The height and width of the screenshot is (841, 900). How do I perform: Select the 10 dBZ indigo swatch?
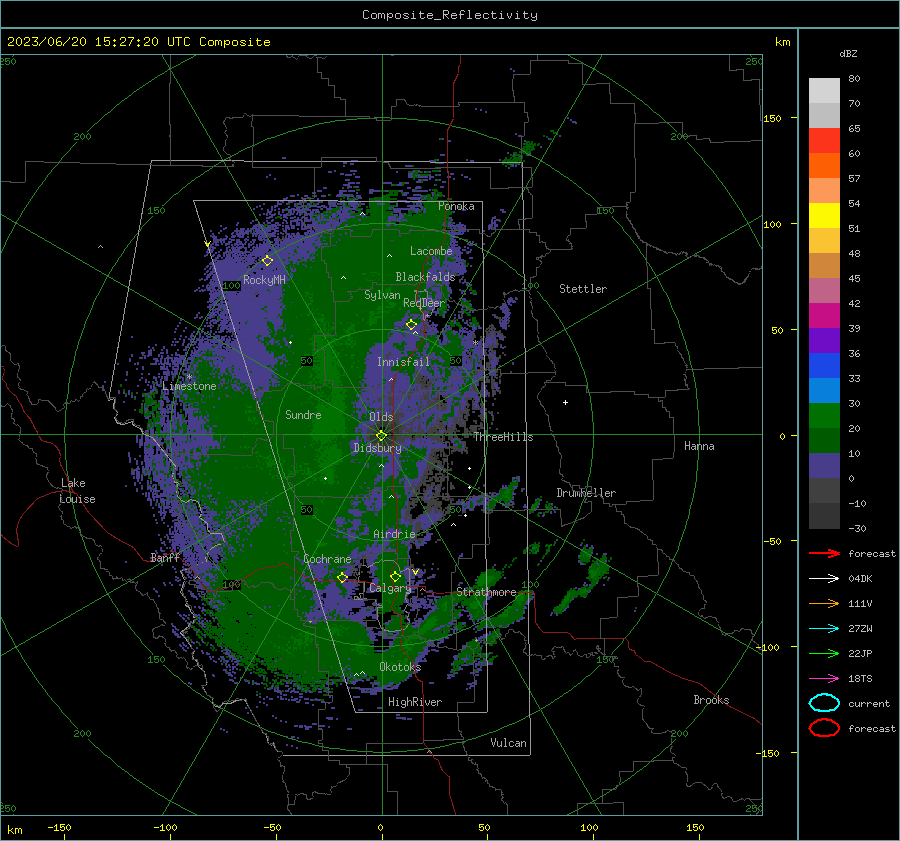(x=824, y=465)
